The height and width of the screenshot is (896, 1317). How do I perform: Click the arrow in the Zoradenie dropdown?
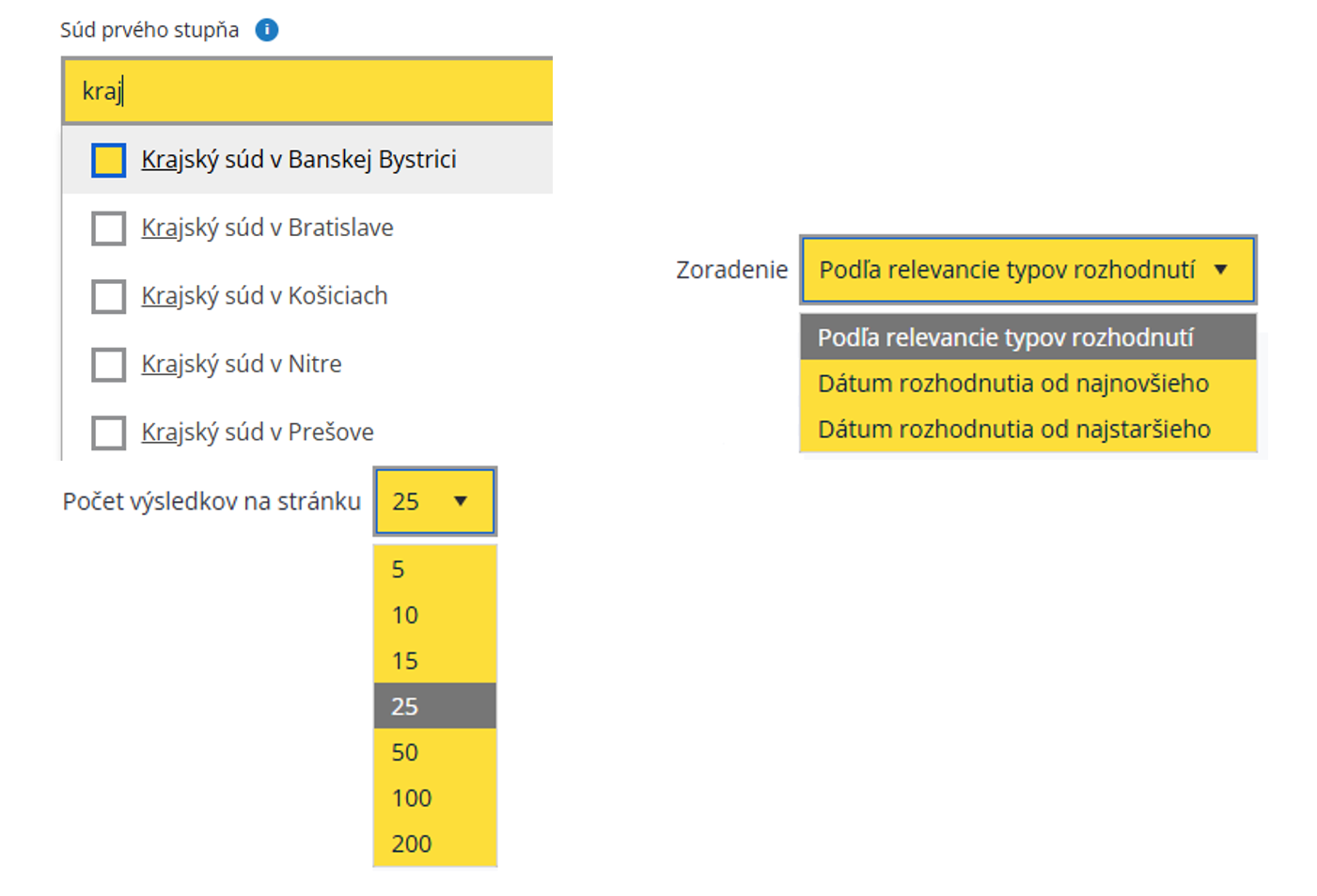coord(1221,270)
